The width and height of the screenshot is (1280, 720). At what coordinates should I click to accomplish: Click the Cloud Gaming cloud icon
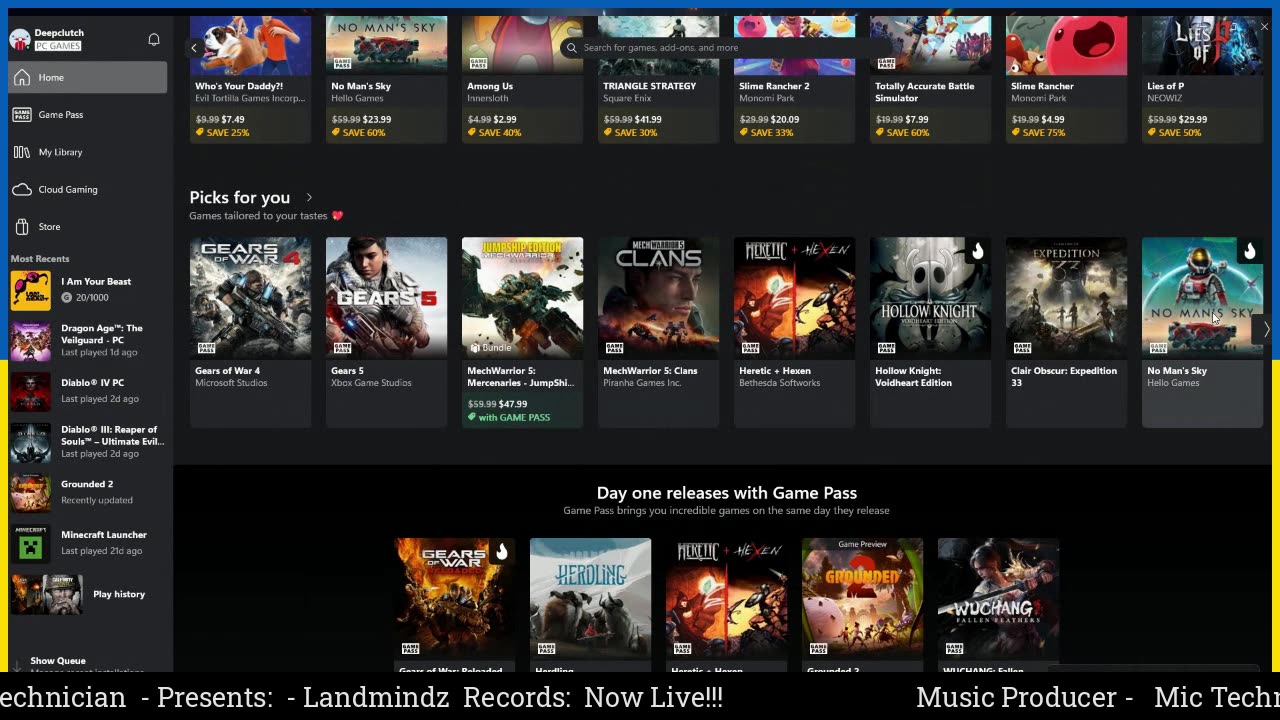pyautogui.click(x=22, y=189)
